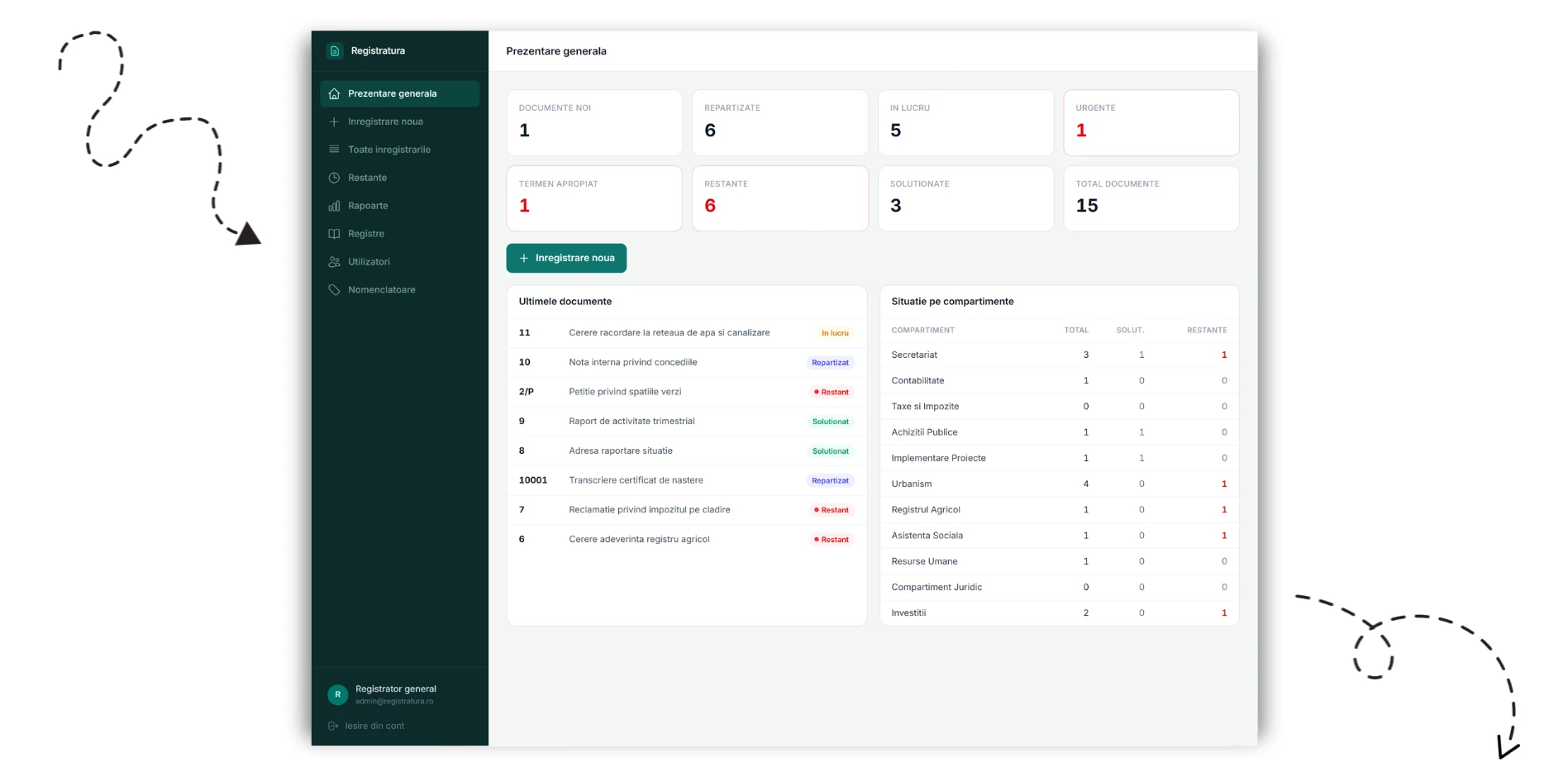This screenshot has width=1568, height=777.
Task: Click the bar chart icon beside Rapoarte
Action: (x=334, y=207)
